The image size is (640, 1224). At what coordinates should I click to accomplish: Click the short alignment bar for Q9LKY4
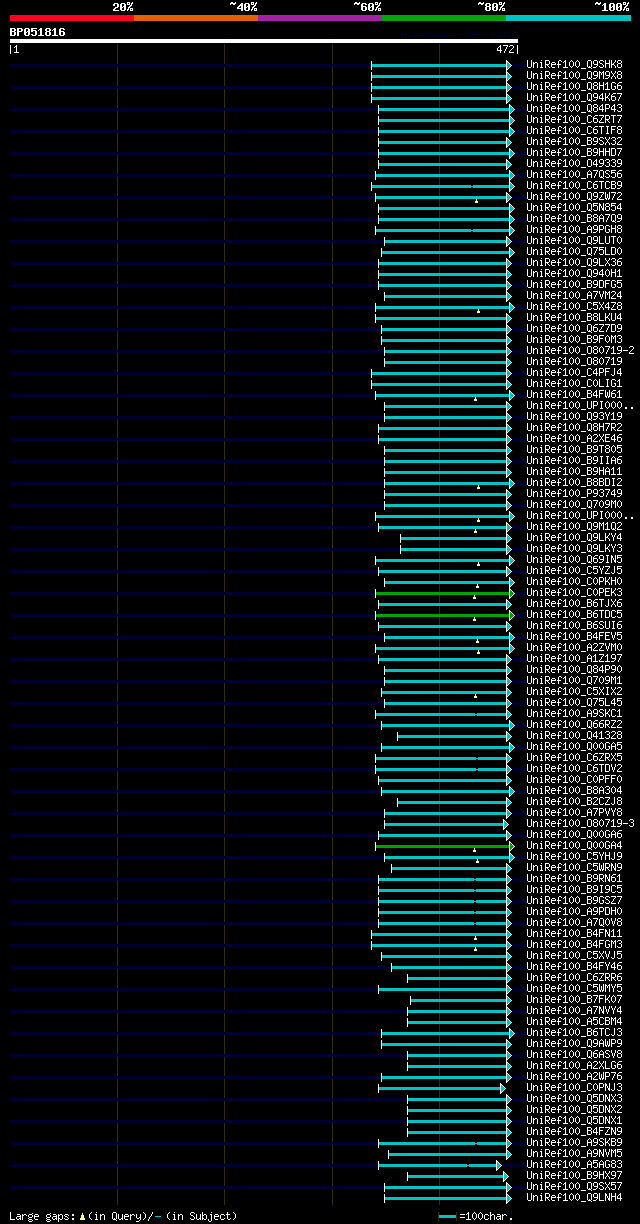coord(456,537)
